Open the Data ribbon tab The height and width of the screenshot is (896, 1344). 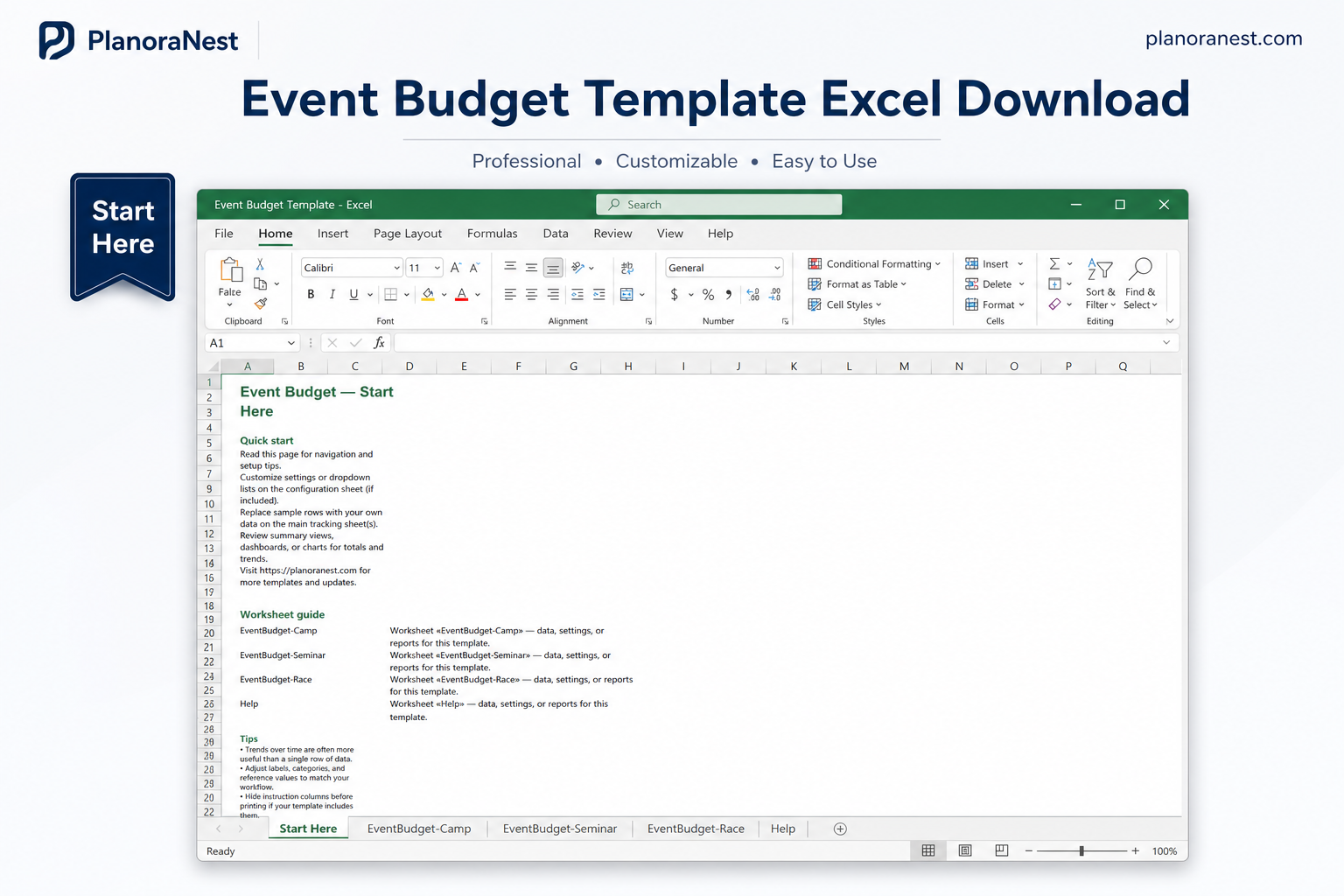[556, 234]
